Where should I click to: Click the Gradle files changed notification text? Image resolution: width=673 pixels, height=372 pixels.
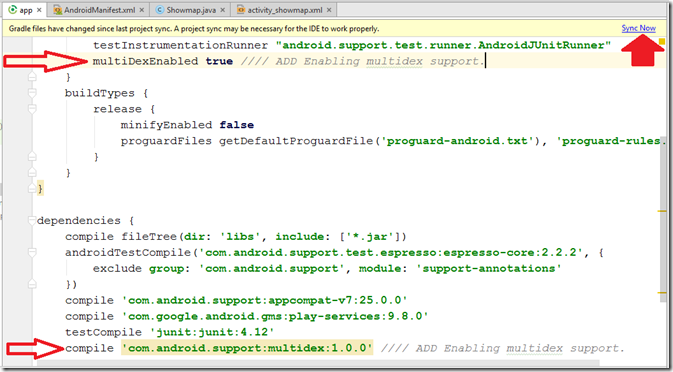pyautogui.click(x=194, y=29)
